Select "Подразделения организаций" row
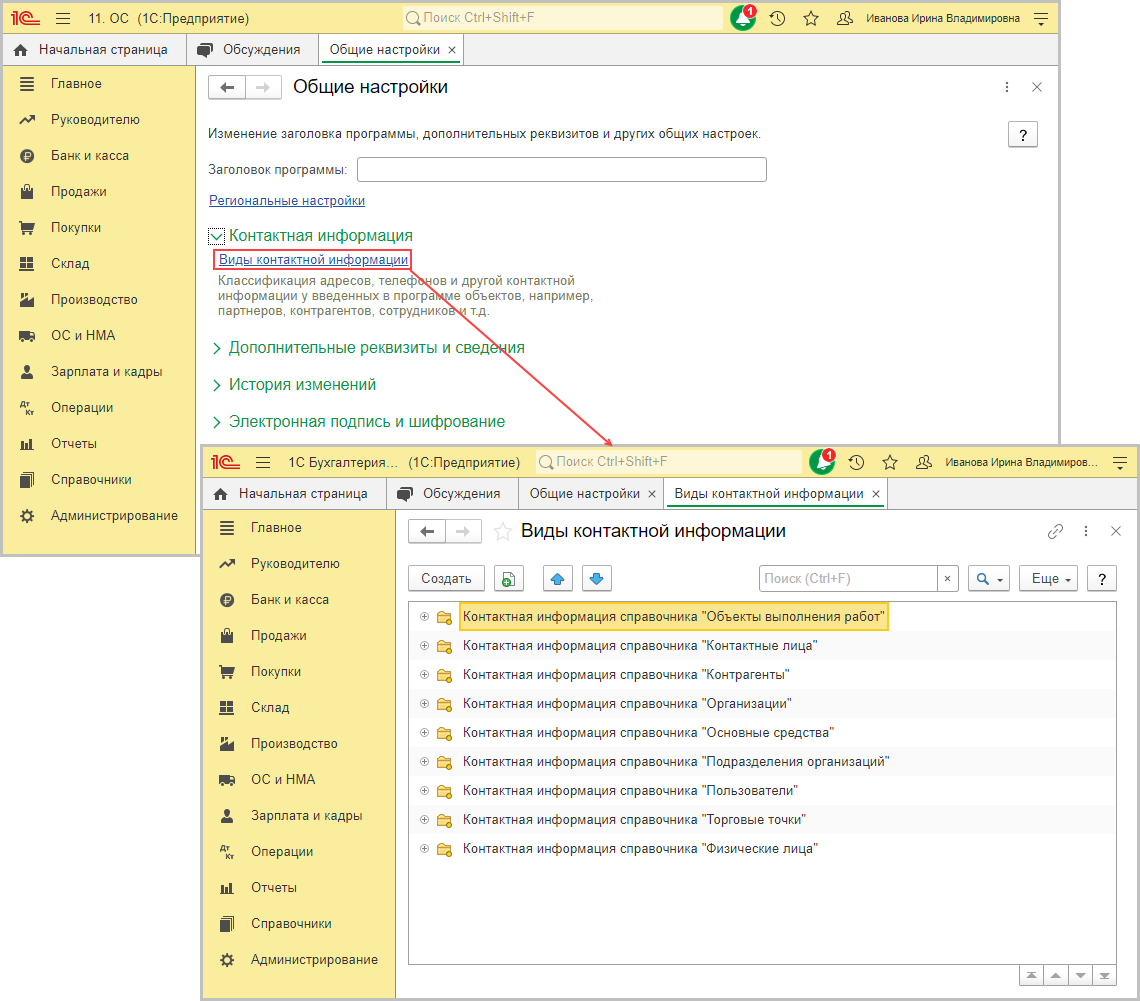 pyautogui.click(x=762, y=762)
